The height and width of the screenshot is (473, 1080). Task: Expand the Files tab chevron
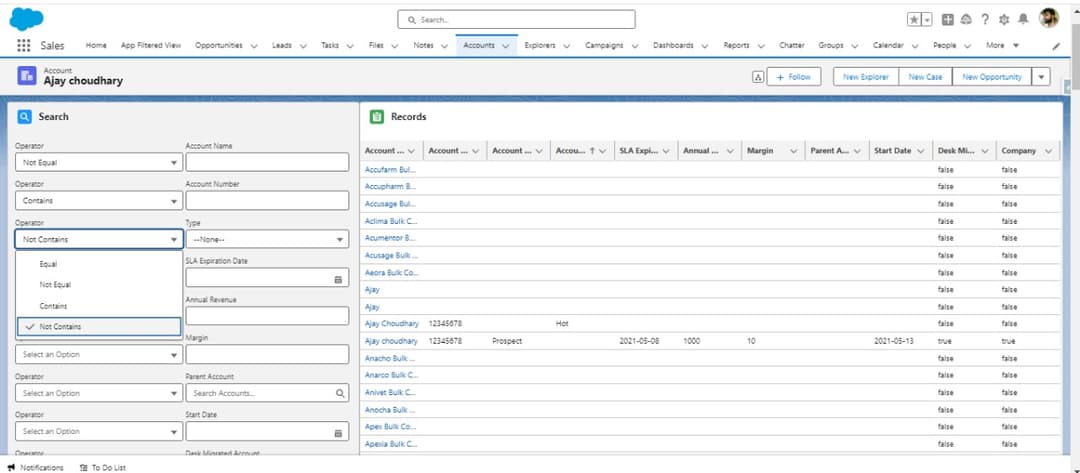point(395,46)
